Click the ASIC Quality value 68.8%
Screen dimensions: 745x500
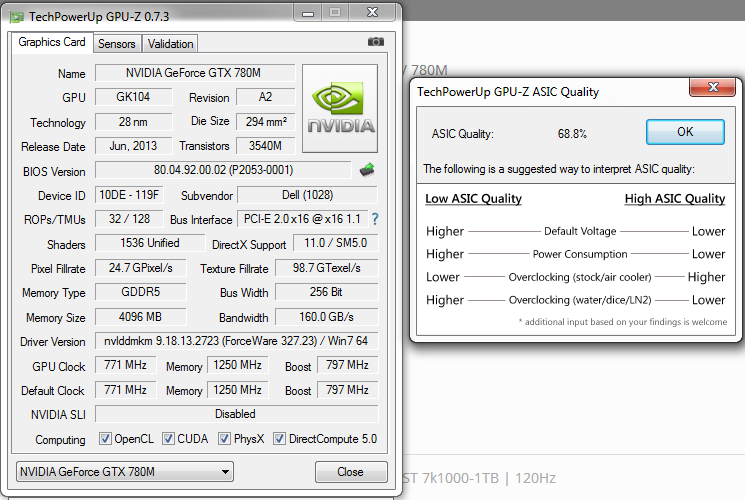[x=572, y=134]
